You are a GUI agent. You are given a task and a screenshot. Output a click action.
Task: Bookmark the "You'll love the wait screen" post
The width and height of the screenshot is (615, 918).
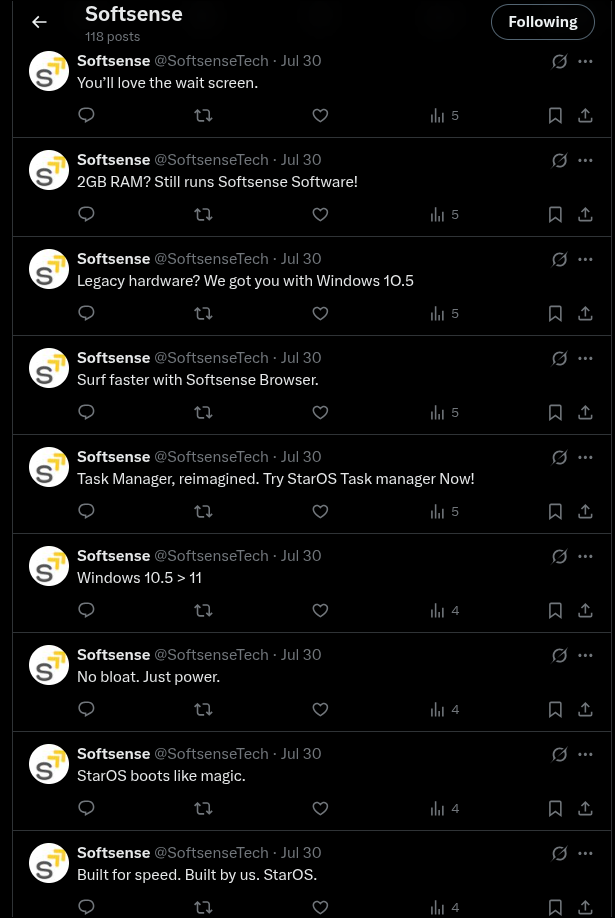point(555,116)
